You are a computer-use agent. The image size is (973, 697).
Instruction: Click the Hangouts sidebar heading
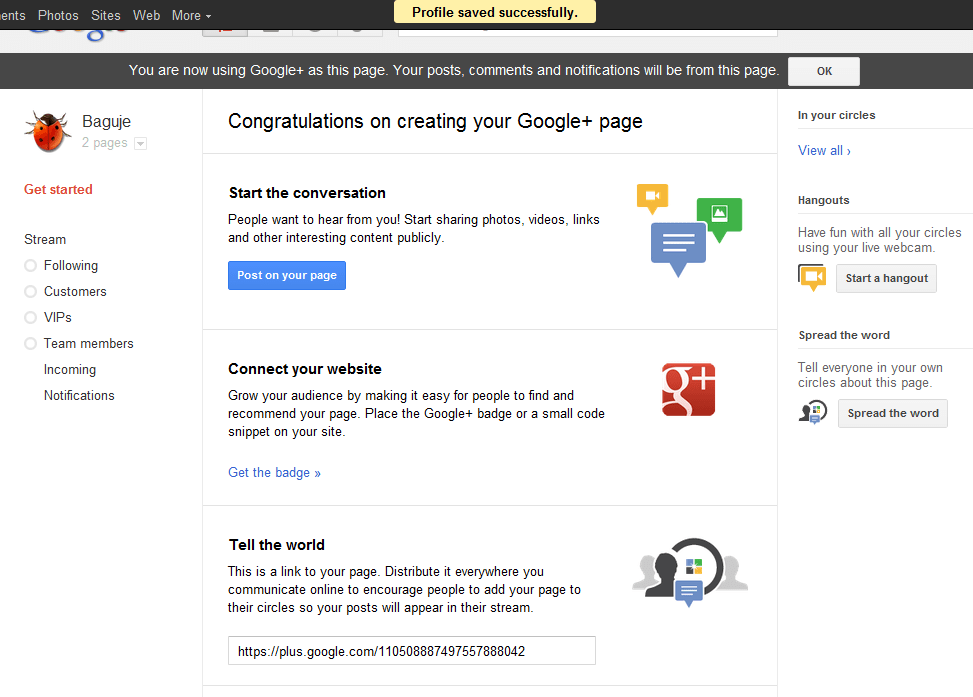click(x=823, y=200)
